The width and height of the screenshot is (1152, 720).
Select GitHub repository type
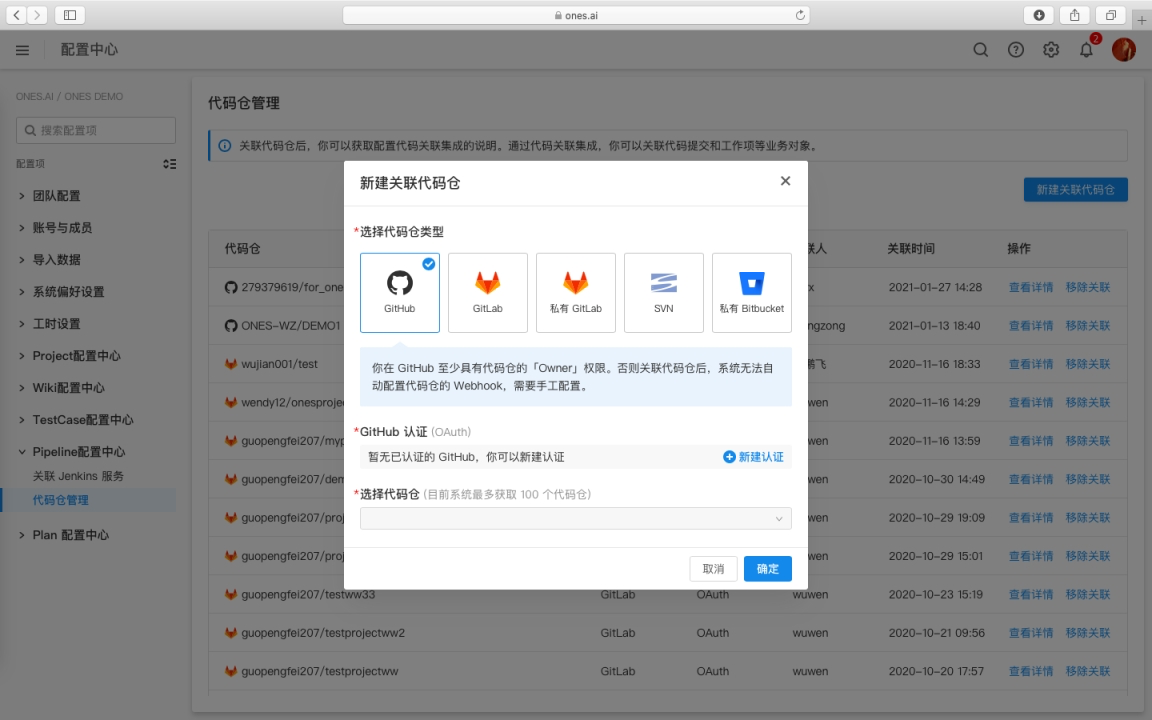(399, 292)
